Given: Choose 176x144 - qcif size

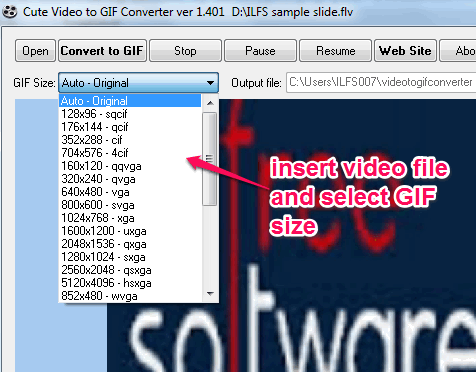Looking at the screenshot, I should pos(130,127).
